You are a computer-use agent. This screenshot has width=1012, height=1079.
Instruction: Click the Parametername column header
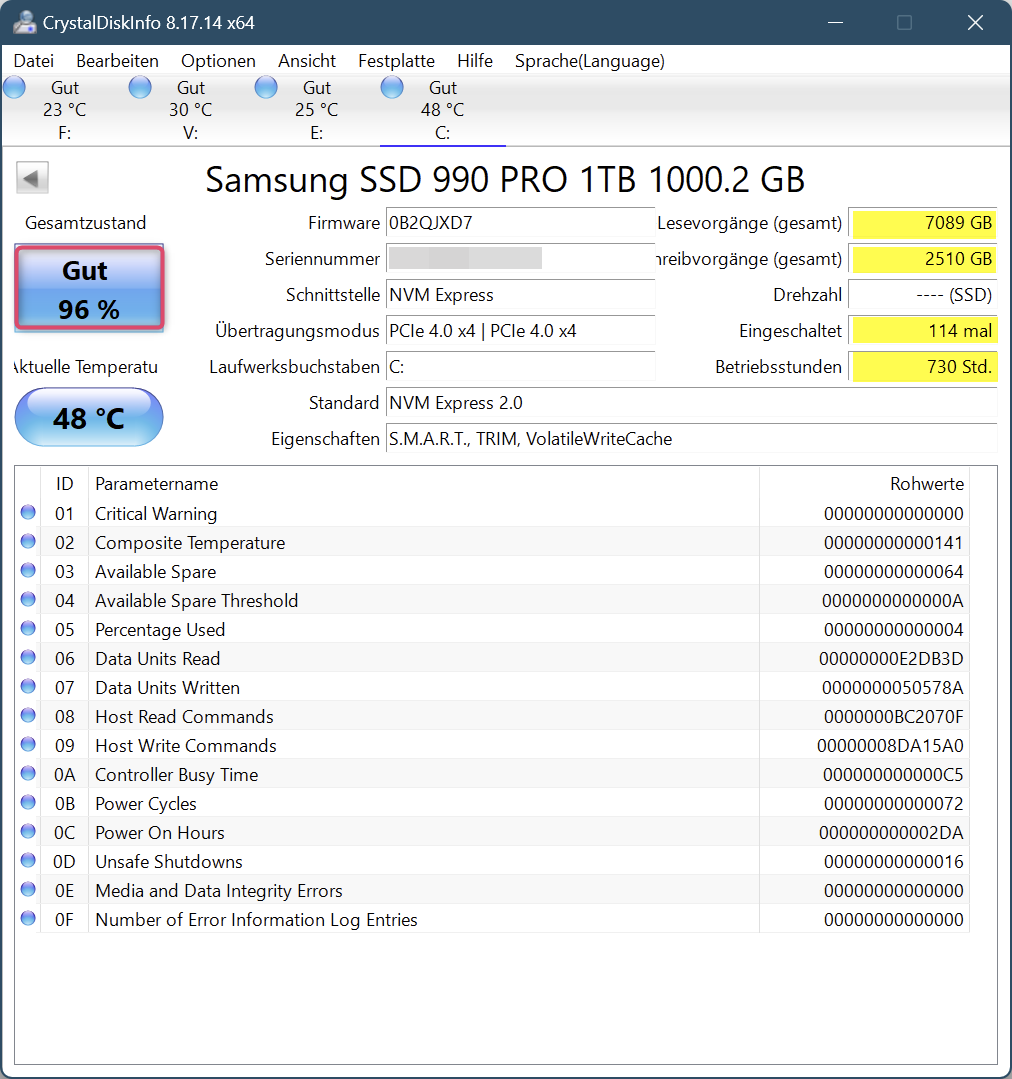point(424,483)
